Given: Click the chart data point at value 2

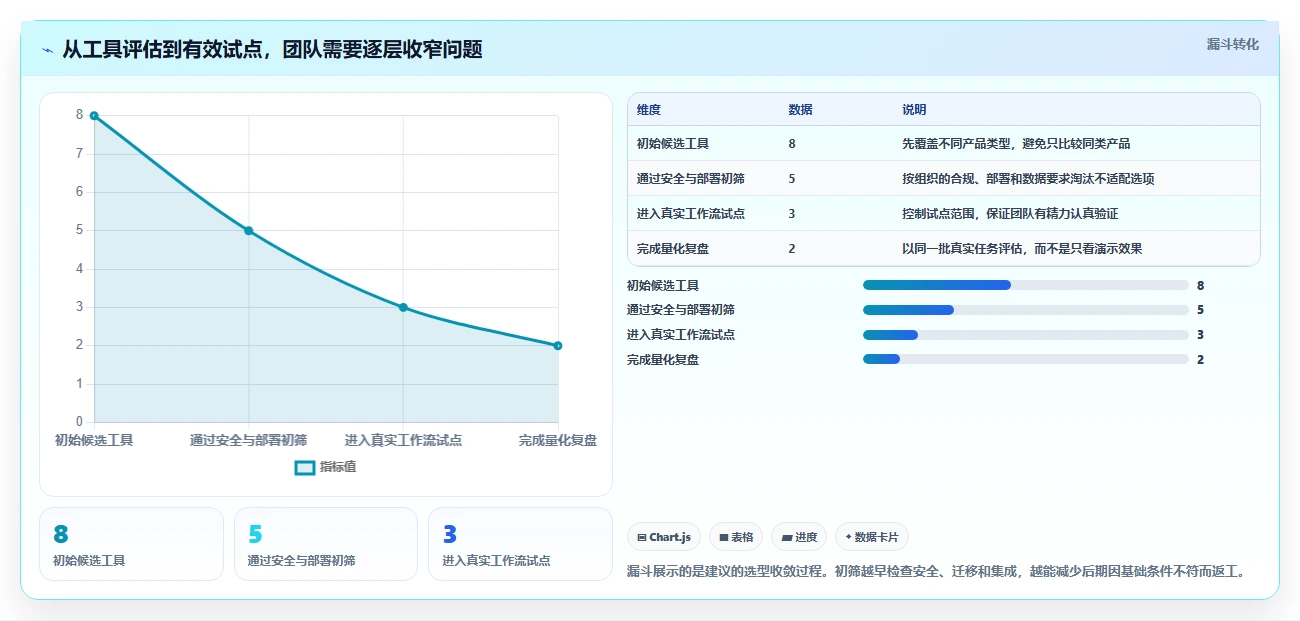Looking at the screenshot, I should coord(558,345).
